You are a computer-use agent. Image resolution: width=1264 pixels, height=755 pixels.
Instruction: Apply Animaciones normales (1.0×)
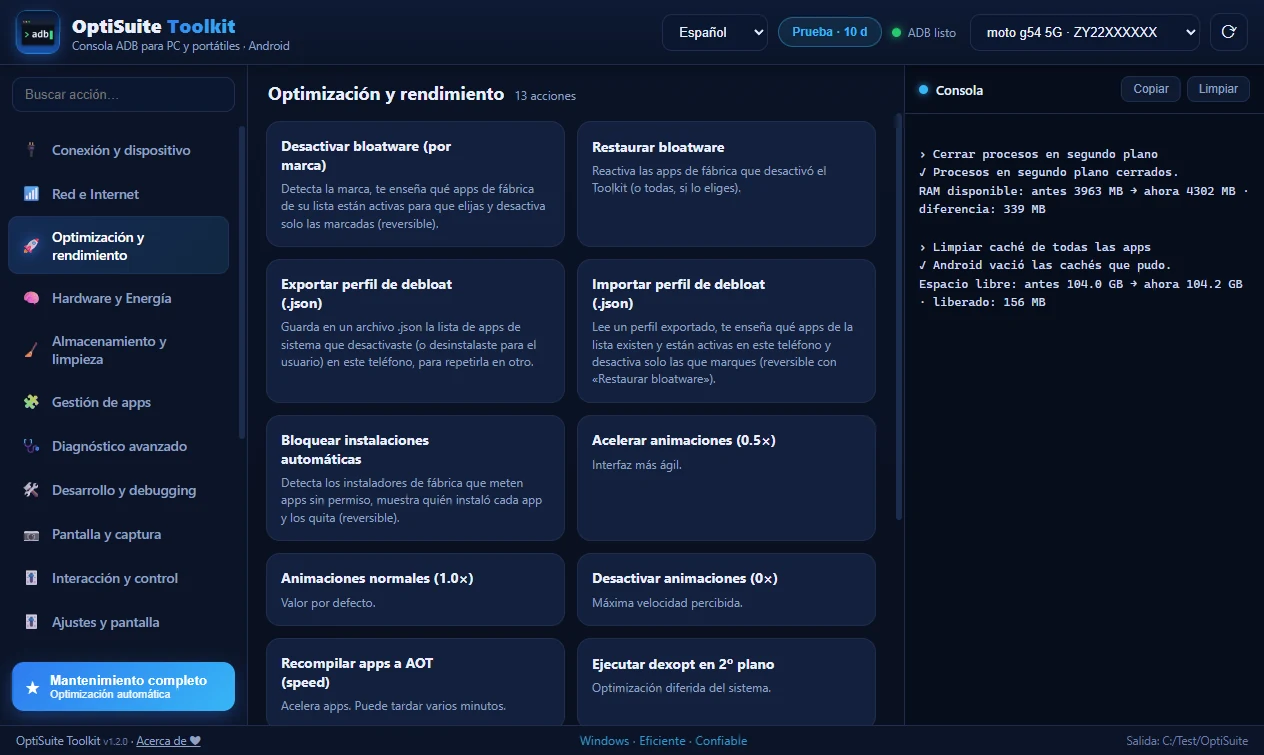pos(415,590)
